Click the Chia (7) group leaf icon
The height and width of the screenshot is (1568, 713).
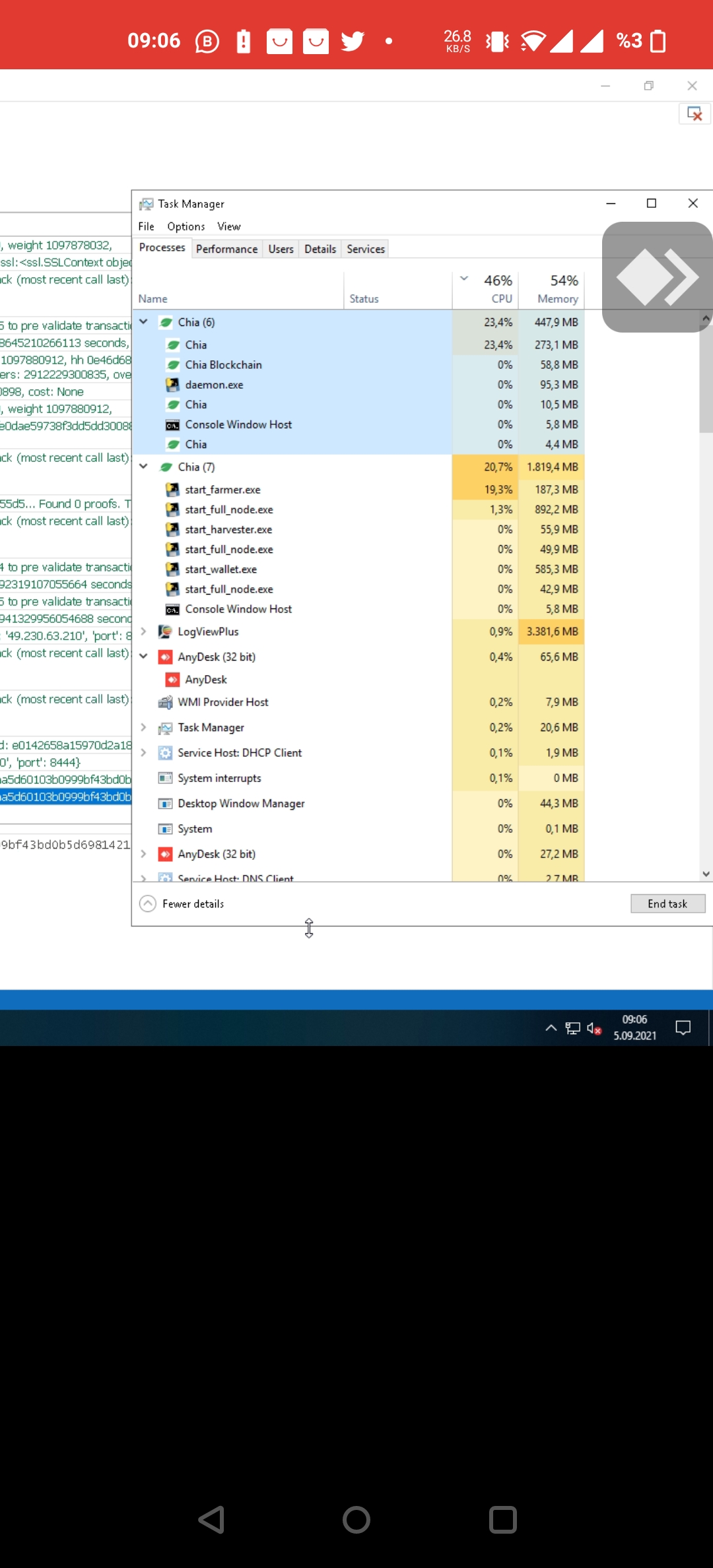click(x=166, y=467)
